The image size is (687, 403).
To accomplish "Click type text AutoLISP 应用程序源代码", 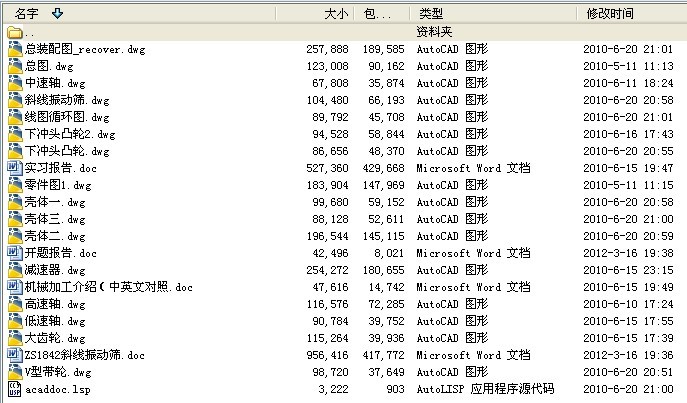I will pos(485,389).
